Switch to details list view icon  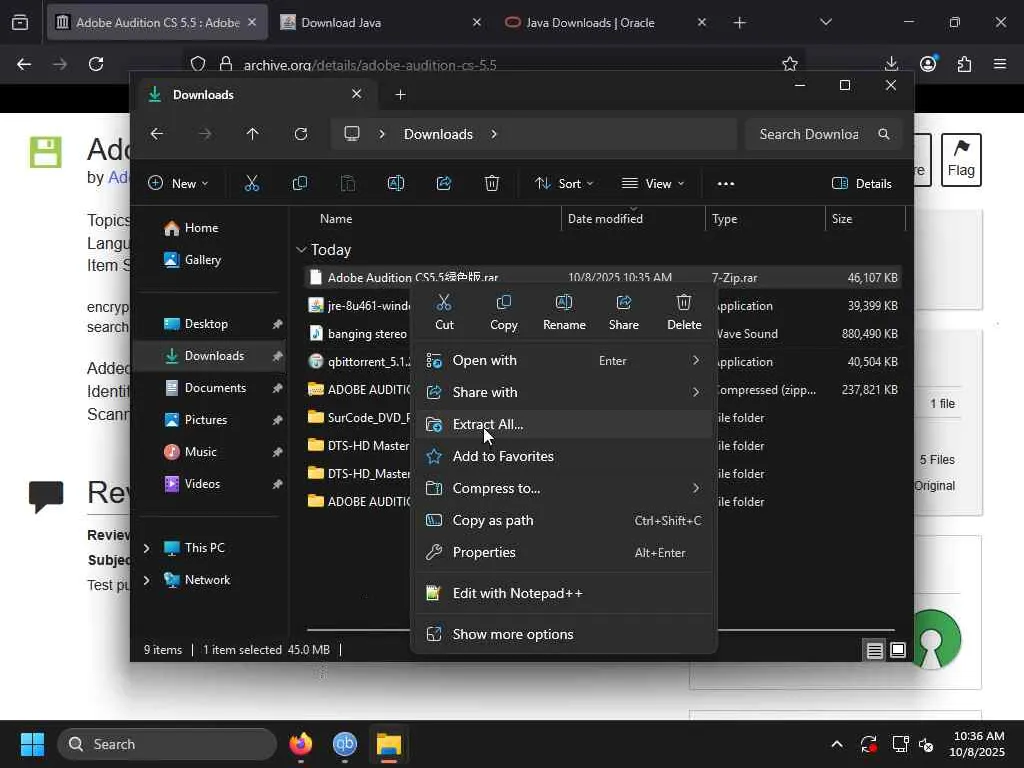tap(874, 650)
